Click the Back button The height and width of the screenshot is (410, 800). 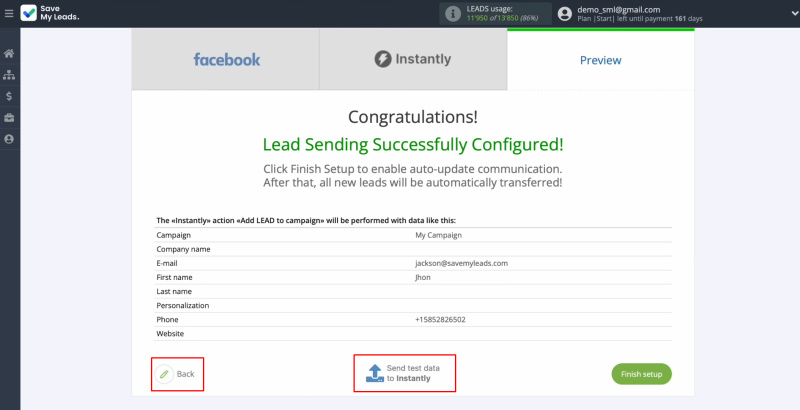coord(177,374)
